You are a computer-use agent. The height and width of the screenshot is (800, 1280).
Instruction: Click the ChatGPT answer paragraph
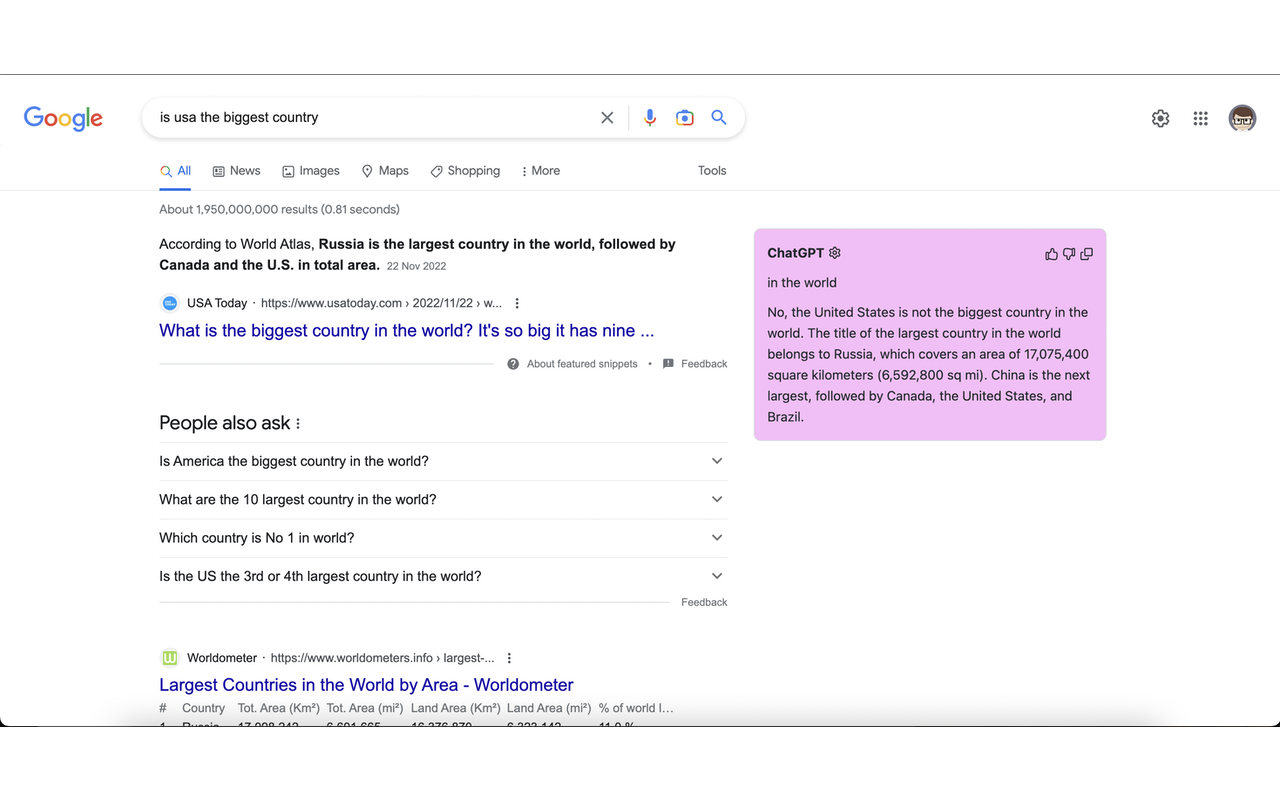tap(929, 365)
